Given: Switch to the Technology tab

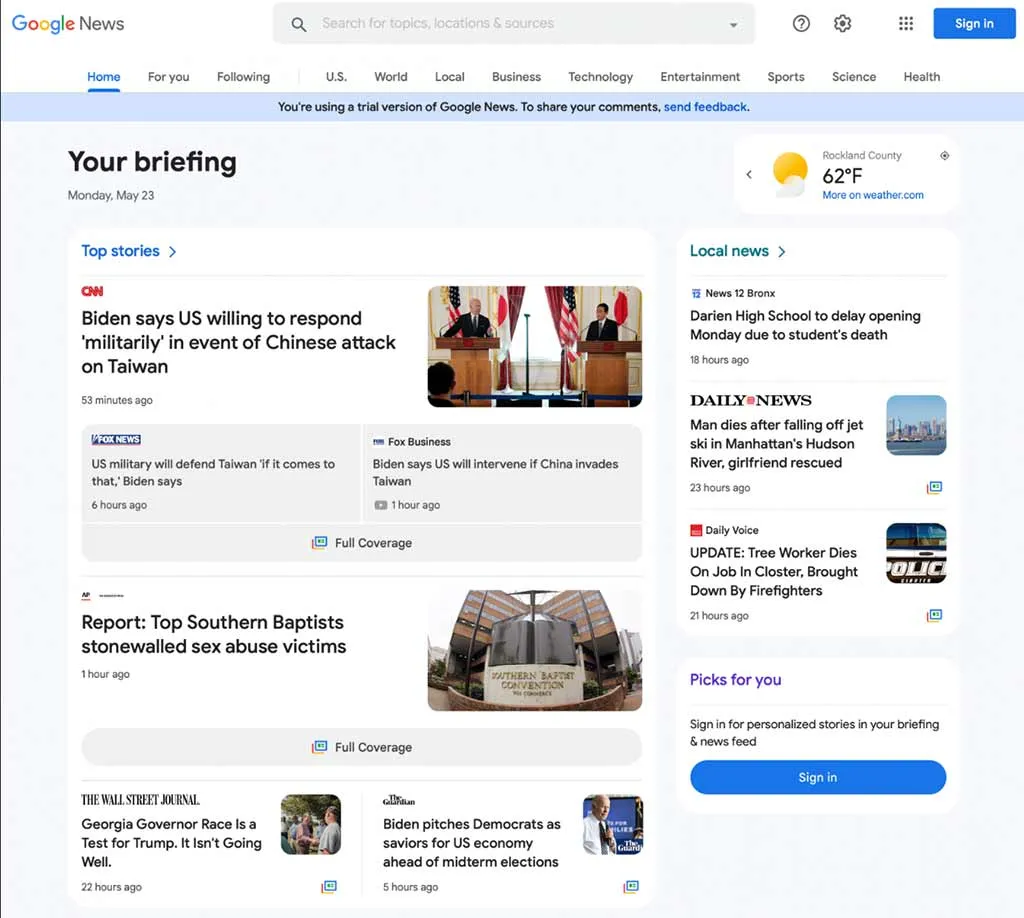Looking at the screenshot, I should tap(600, 77).
